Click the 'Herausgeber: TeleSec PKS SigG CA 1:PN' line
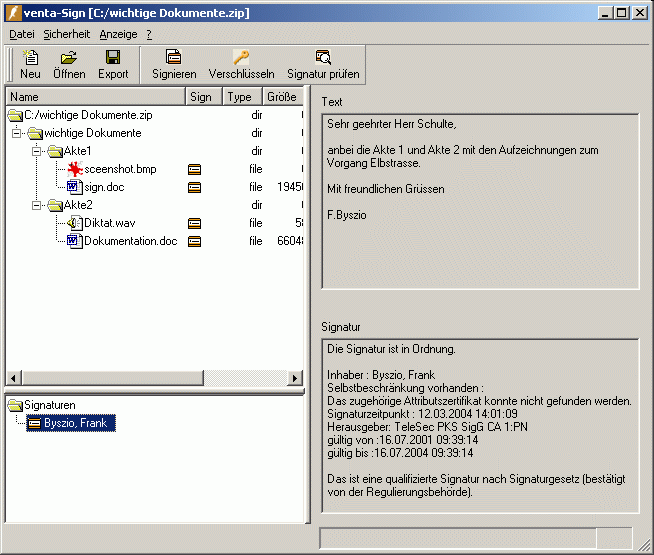654x555 pixels. point(427,427)
